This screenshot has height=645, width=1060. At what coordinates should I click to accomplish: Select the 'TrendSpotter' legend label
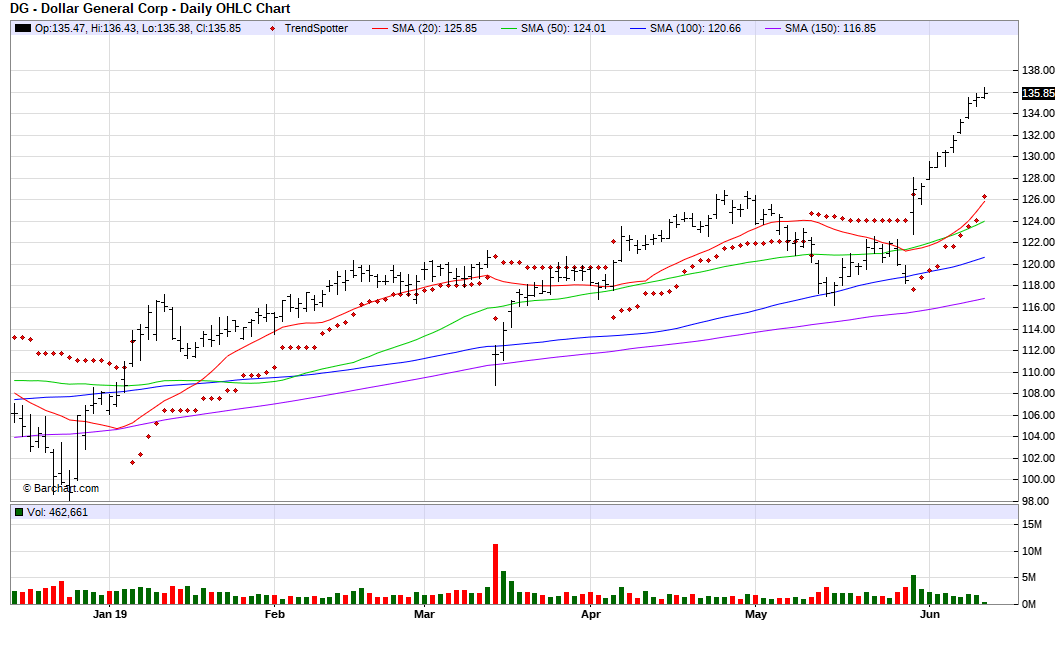pyautogui.click(x=316, y=28)
